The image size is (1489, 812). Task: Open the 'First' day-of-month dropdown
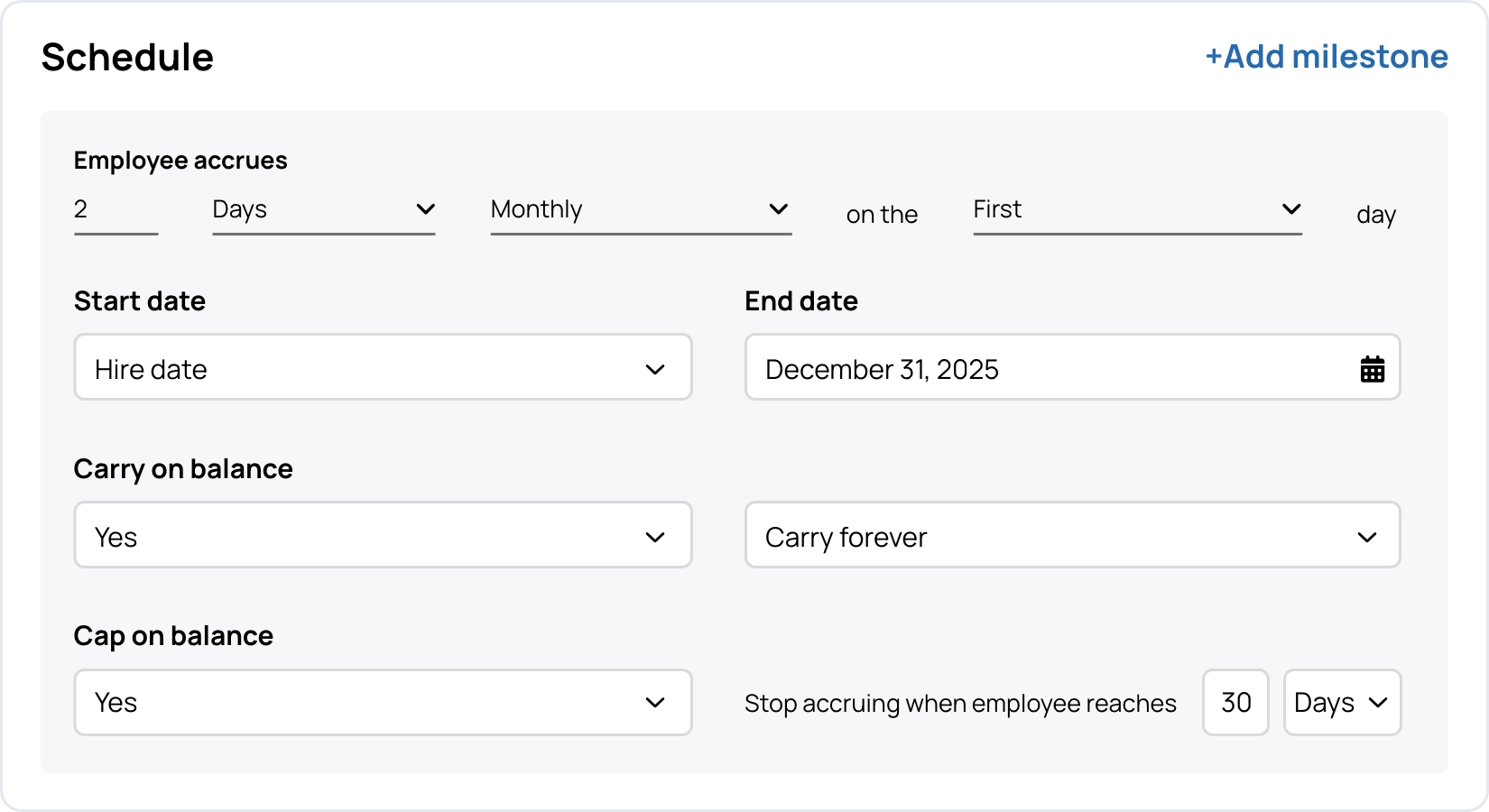(x=1136, y=210)
